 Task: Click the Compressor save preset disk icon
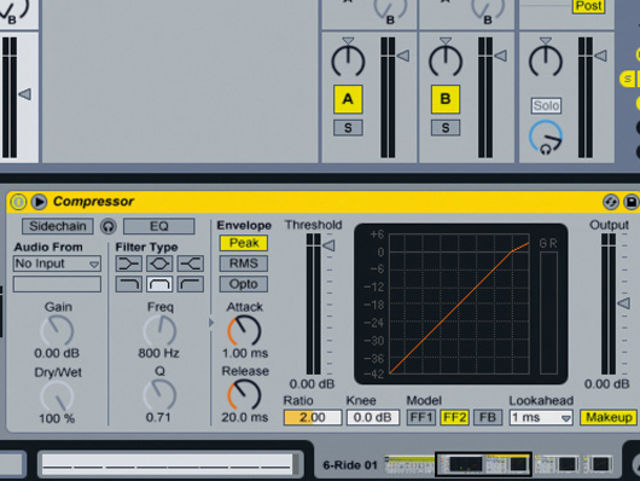[x=631, y=202]
